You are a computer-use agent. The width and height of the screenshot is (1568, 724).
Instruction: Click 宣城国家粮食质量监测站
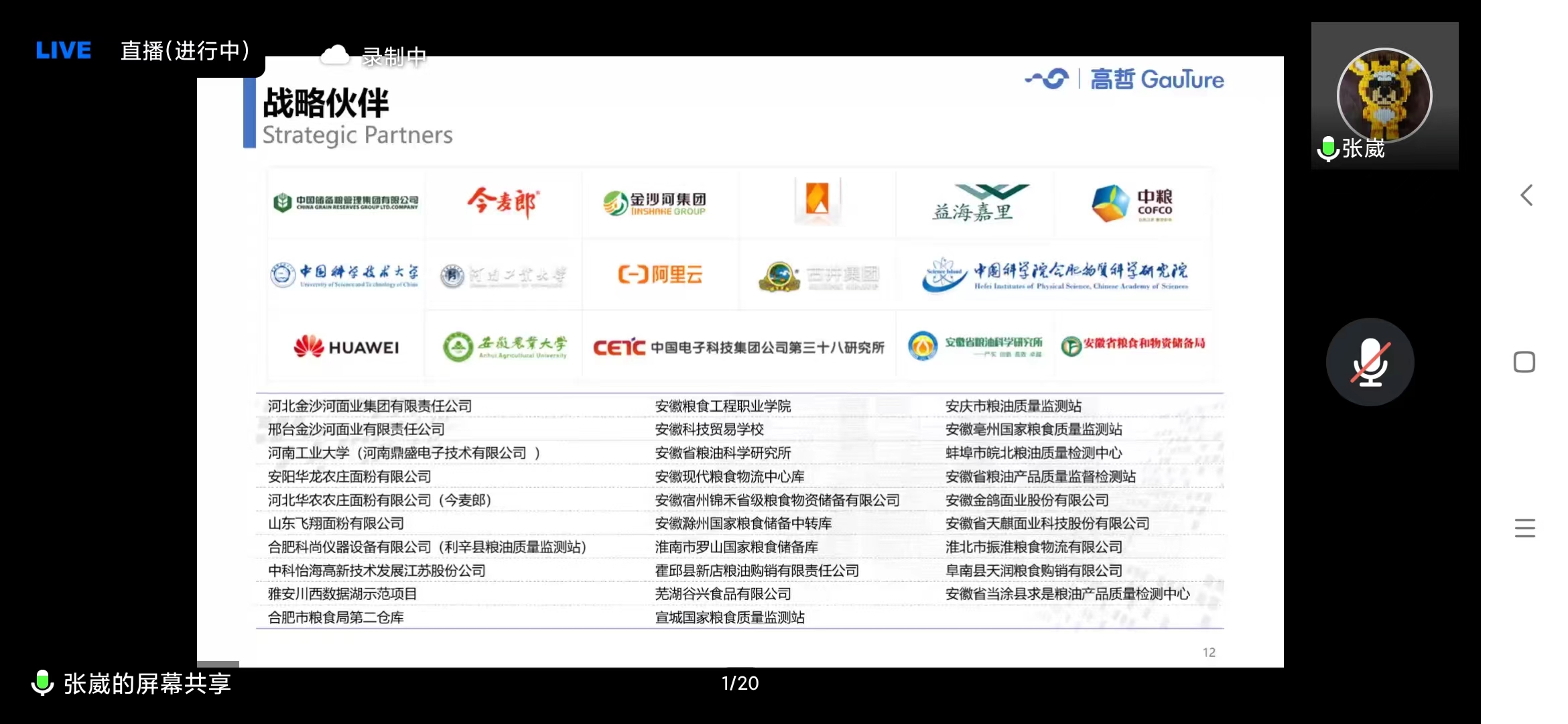(x=730, y=617)
